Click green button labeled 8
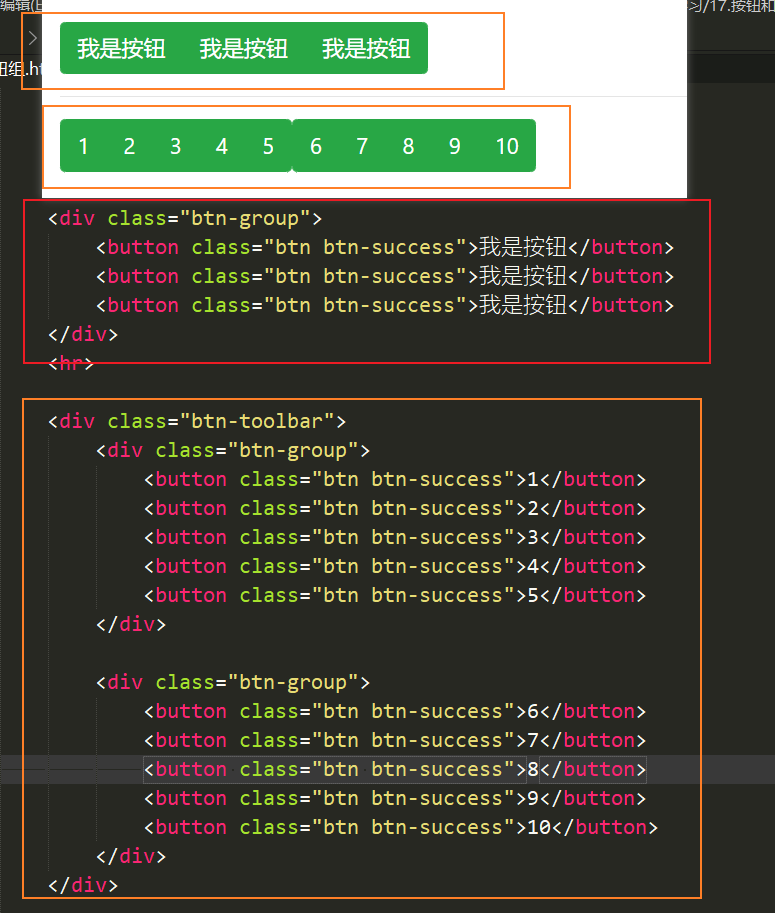Viewport: 775px width, 913px height. click(x=408, y=146)
